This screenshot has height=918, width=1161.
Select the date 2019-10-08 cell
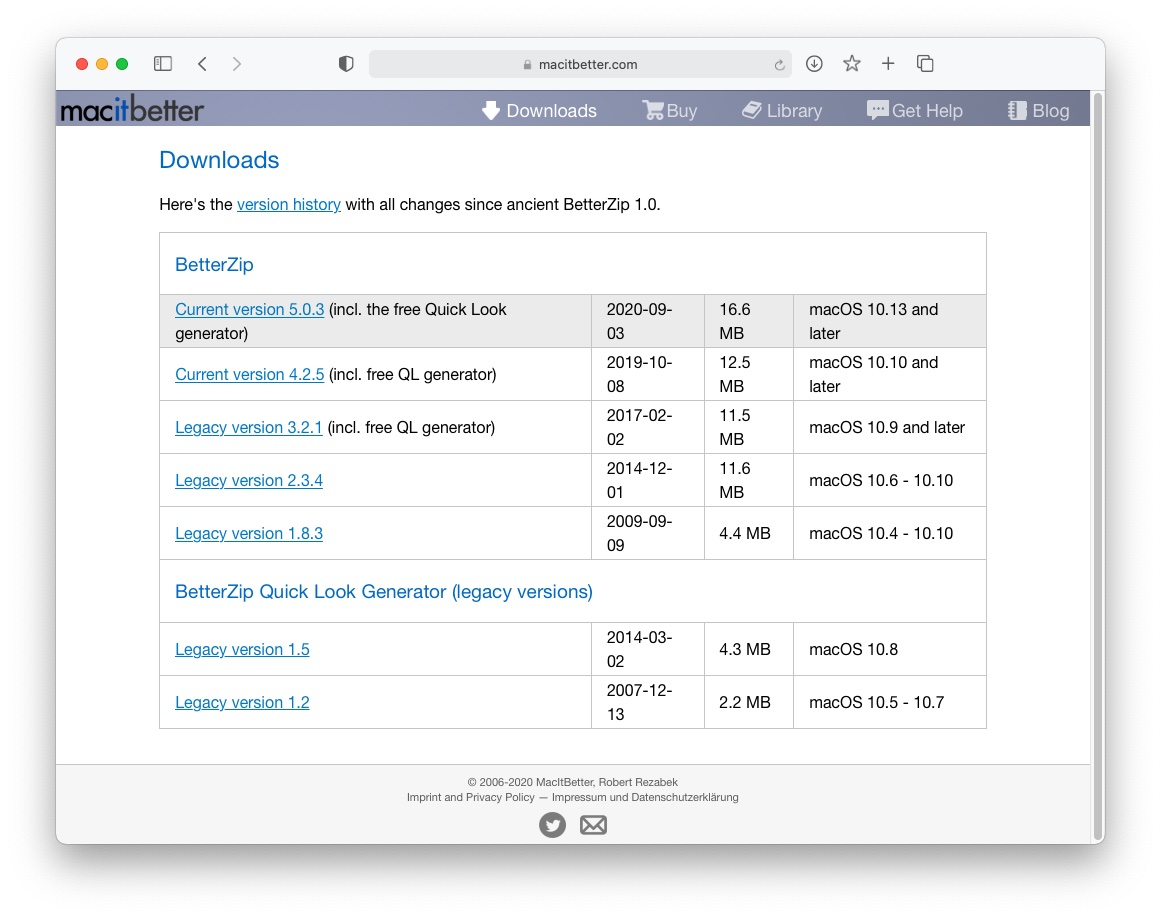coord(648,375)
